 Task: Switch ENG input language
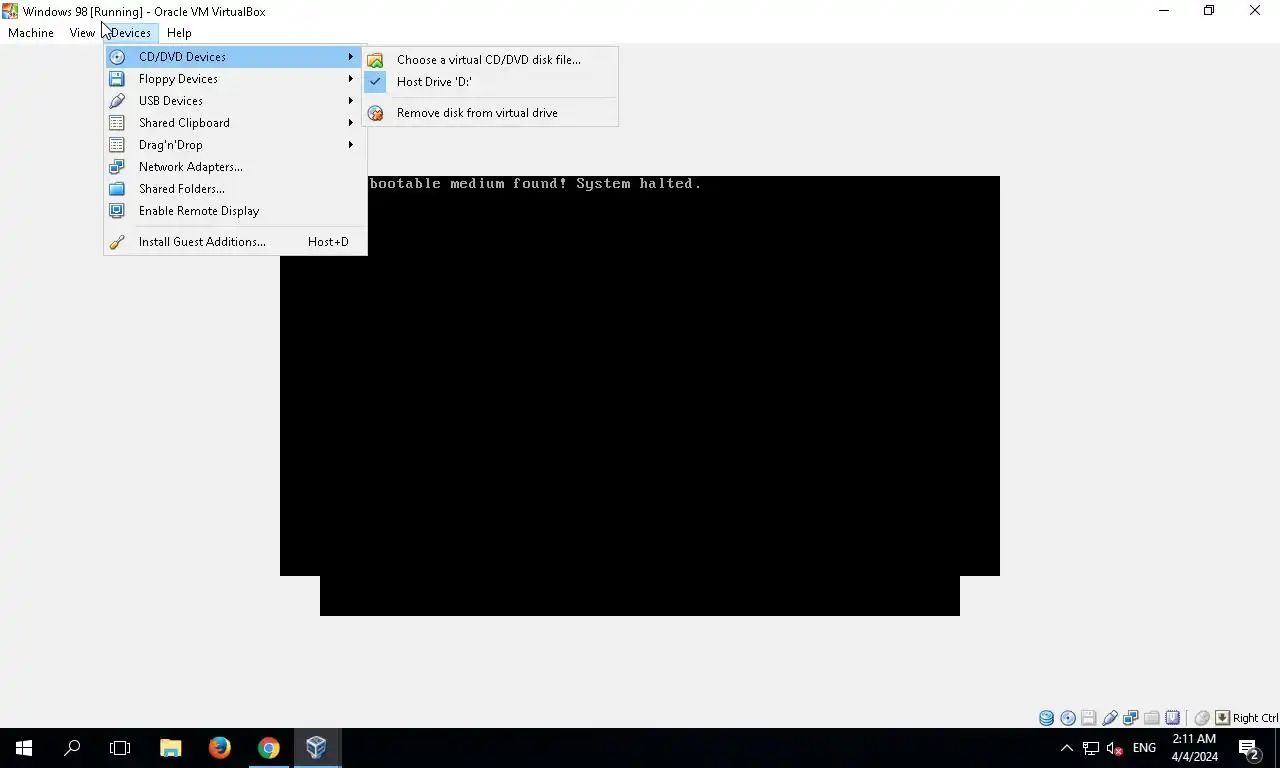click(1144, 748)
